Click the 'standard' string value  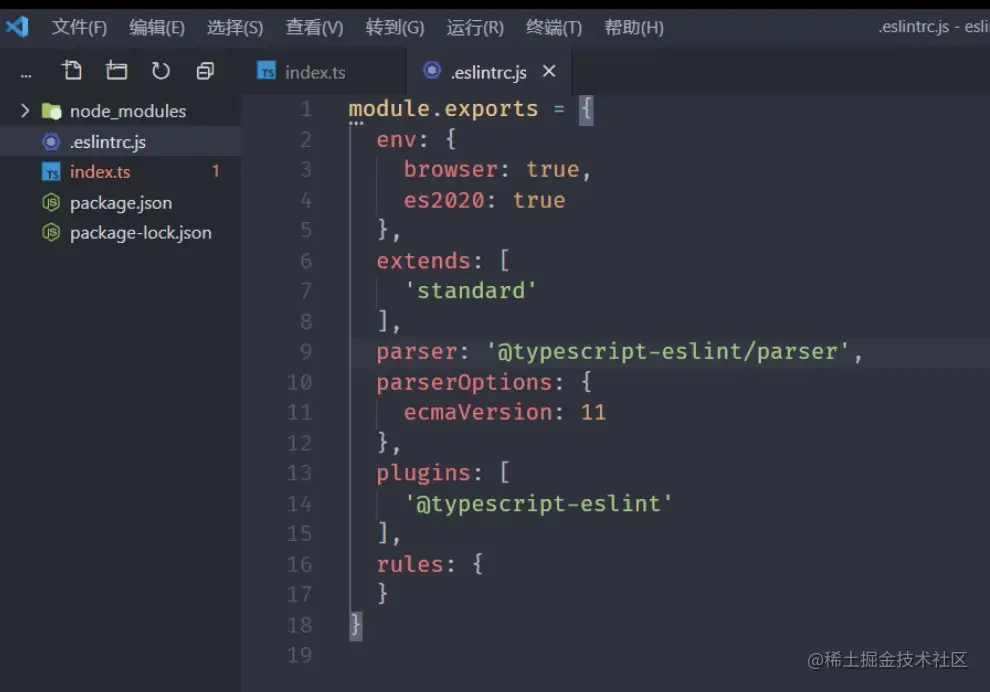point(470,290)
